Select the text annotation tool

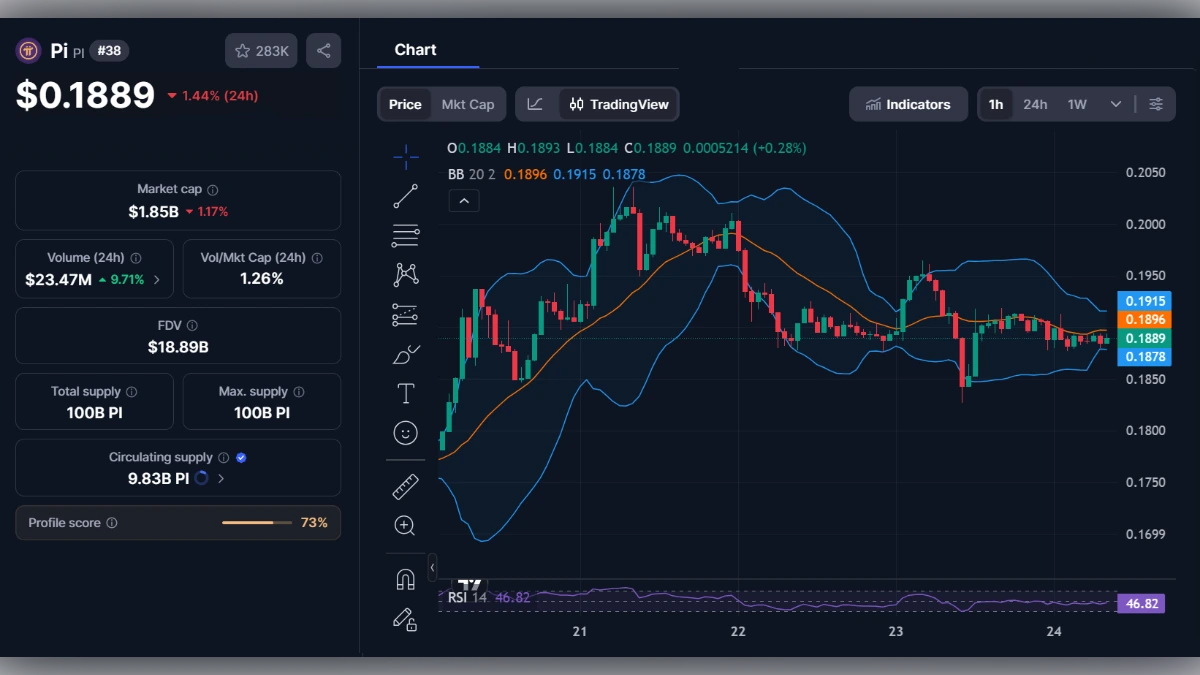point(405,393)
